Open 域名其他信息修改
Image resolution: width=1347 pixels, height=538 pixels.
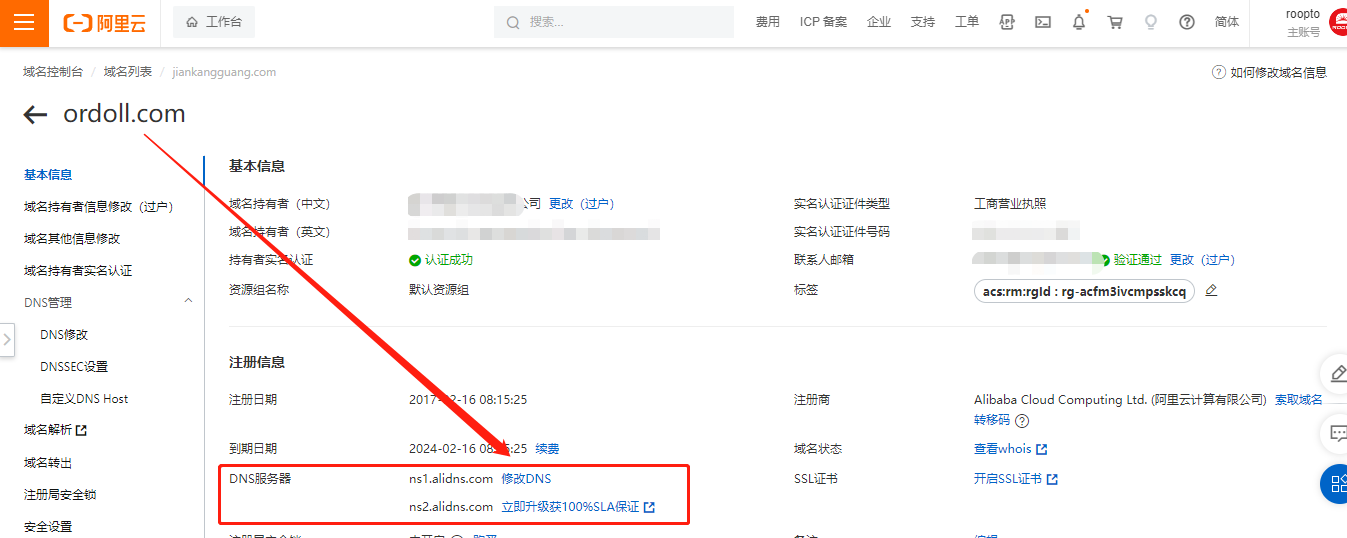pyautogui.click(x=72, y=238)
